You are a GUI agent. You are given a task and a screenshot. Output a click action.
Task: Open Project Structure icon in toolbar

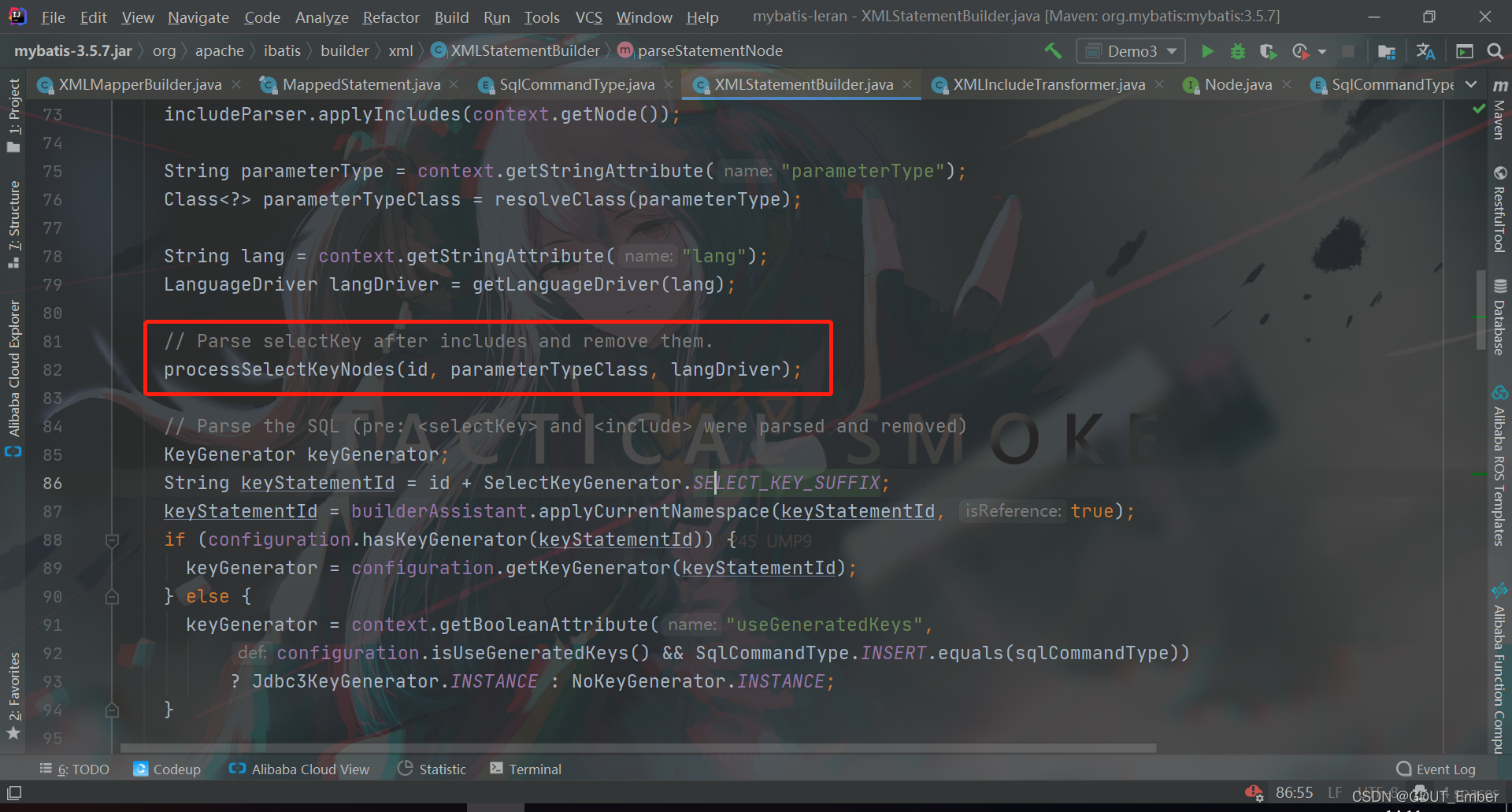[1387, 51]
